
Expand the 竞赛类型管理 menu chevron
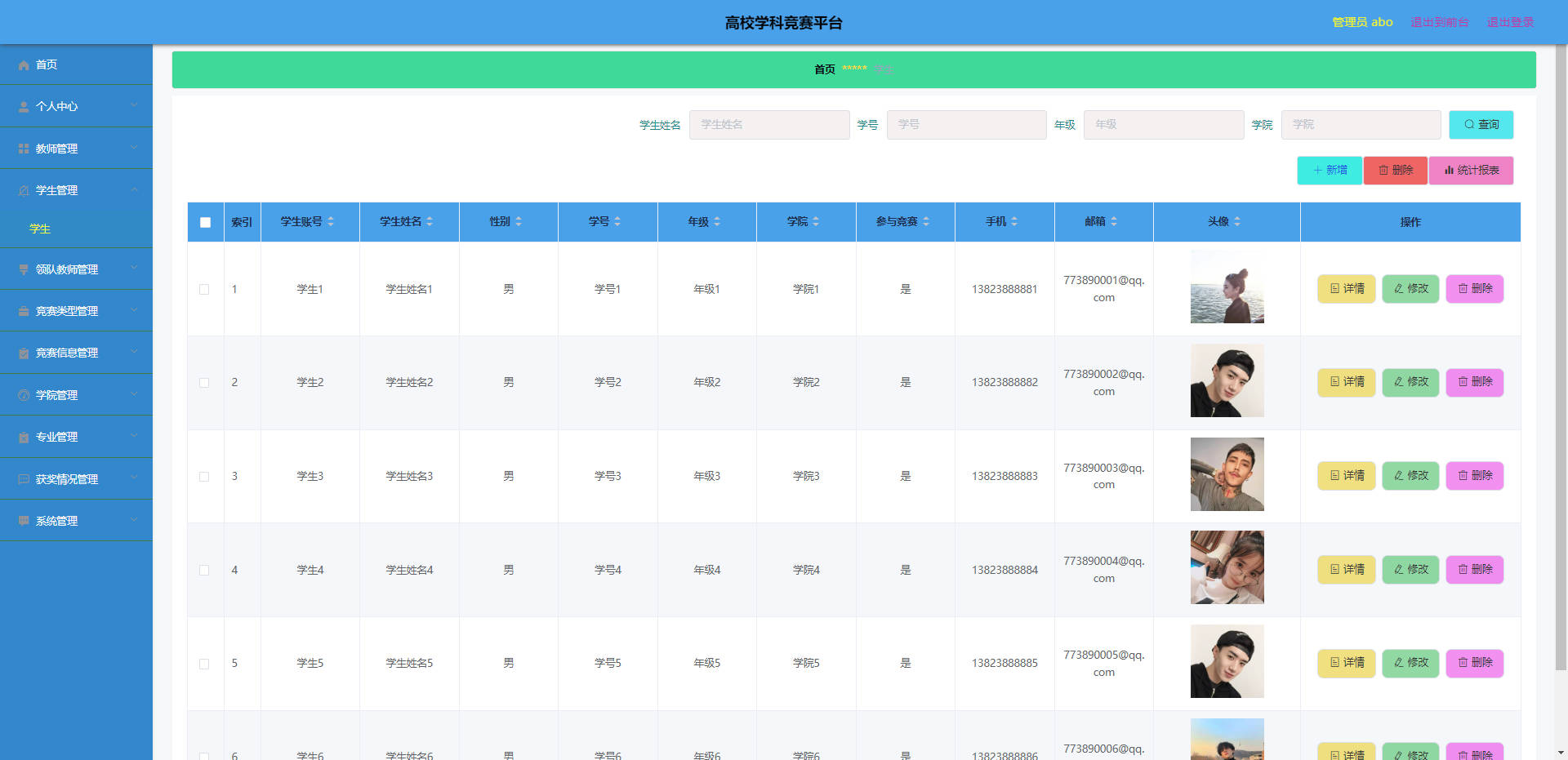click(134, 310)
